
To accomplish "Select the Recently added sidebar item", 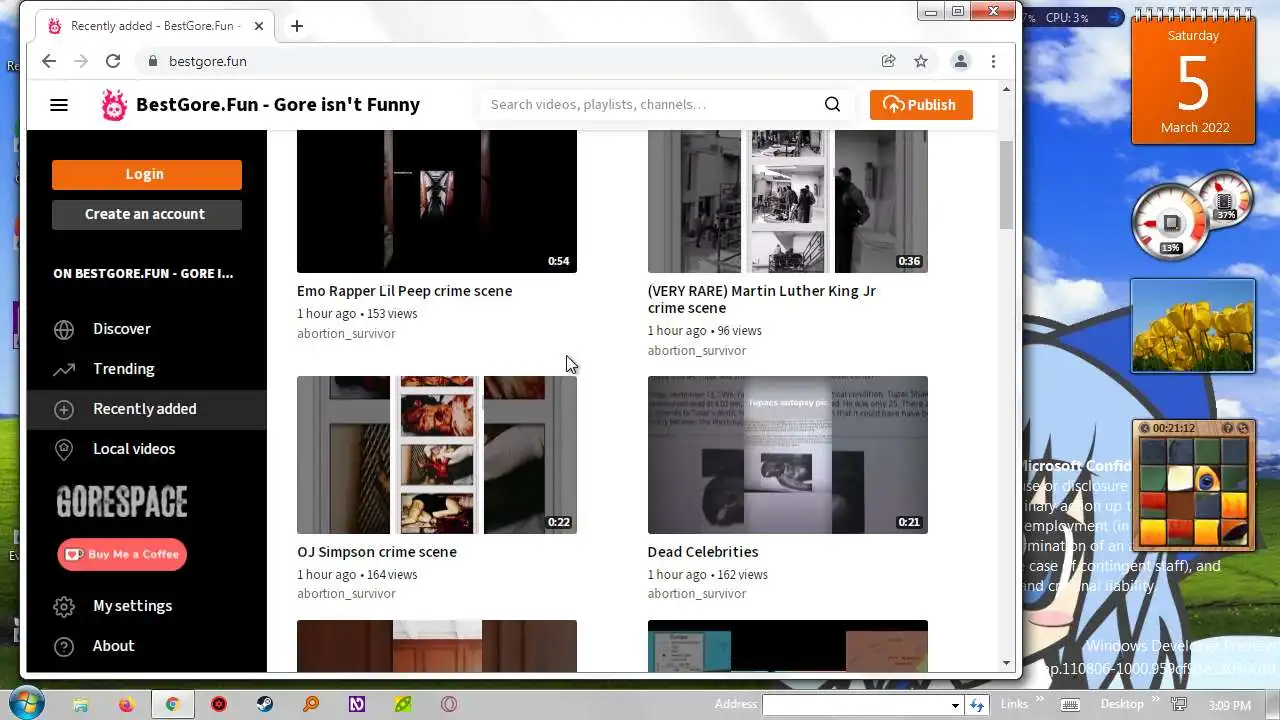I will [147, 409].
